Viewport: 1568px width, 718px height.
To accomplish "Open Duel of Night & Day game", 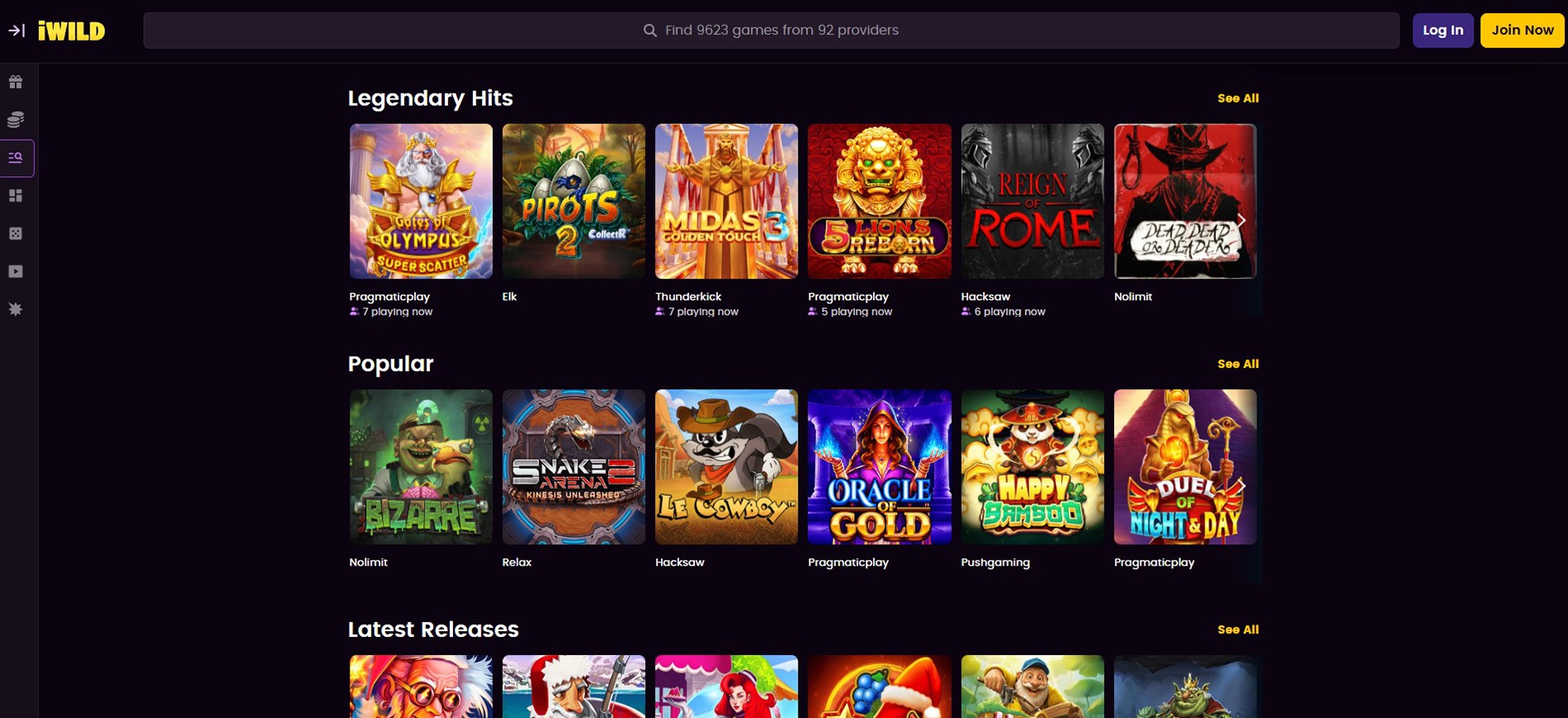I will click(1185, 467).
